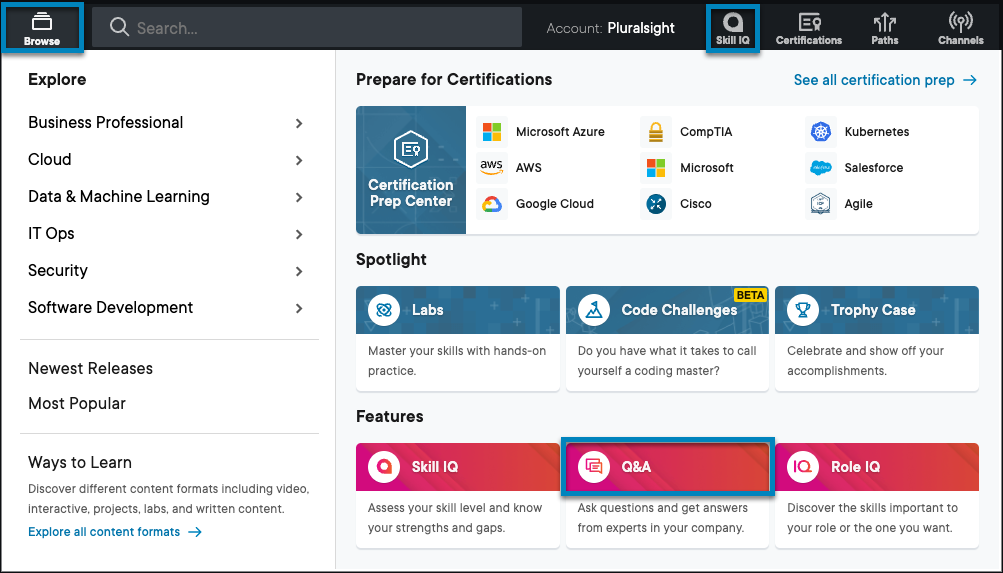The height and width of the screenshot is (573, 1003).
Task: Click the Skill IQ feature card icon
Action: pos(384,467)
